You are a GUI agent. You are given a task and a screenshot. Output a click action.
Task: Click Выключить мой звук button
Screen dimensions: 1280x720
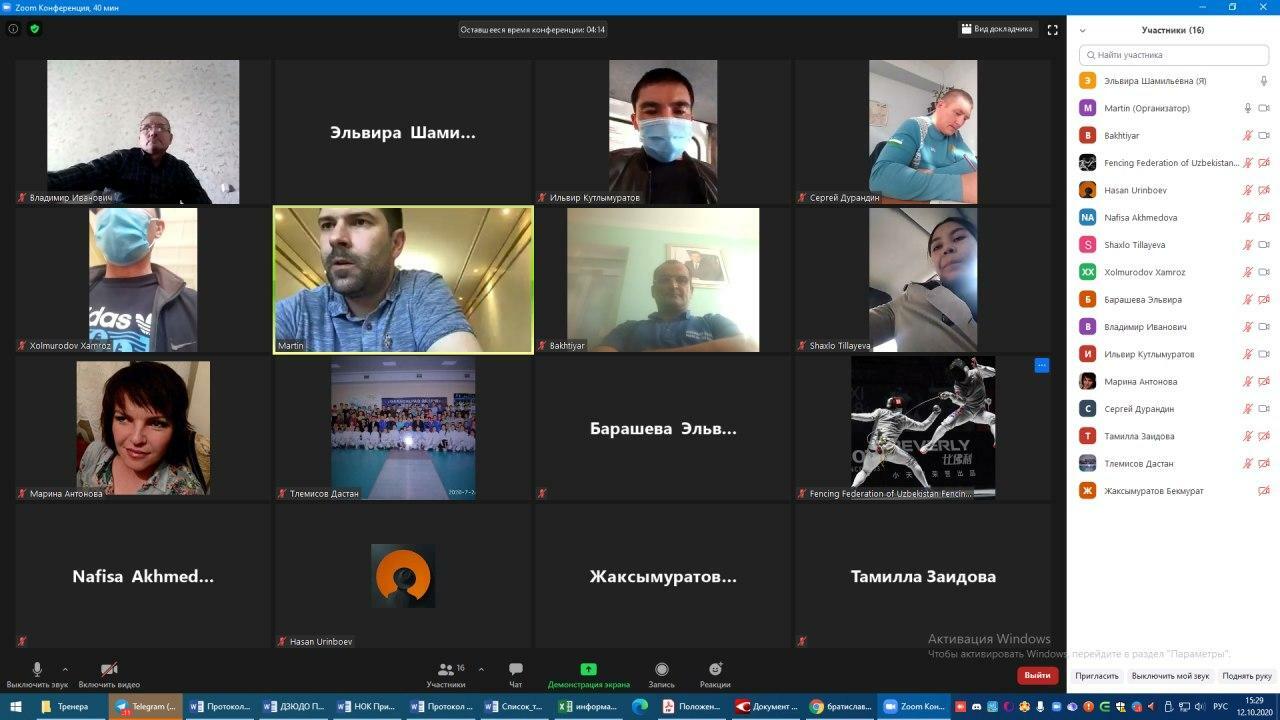click(1171, 676)
